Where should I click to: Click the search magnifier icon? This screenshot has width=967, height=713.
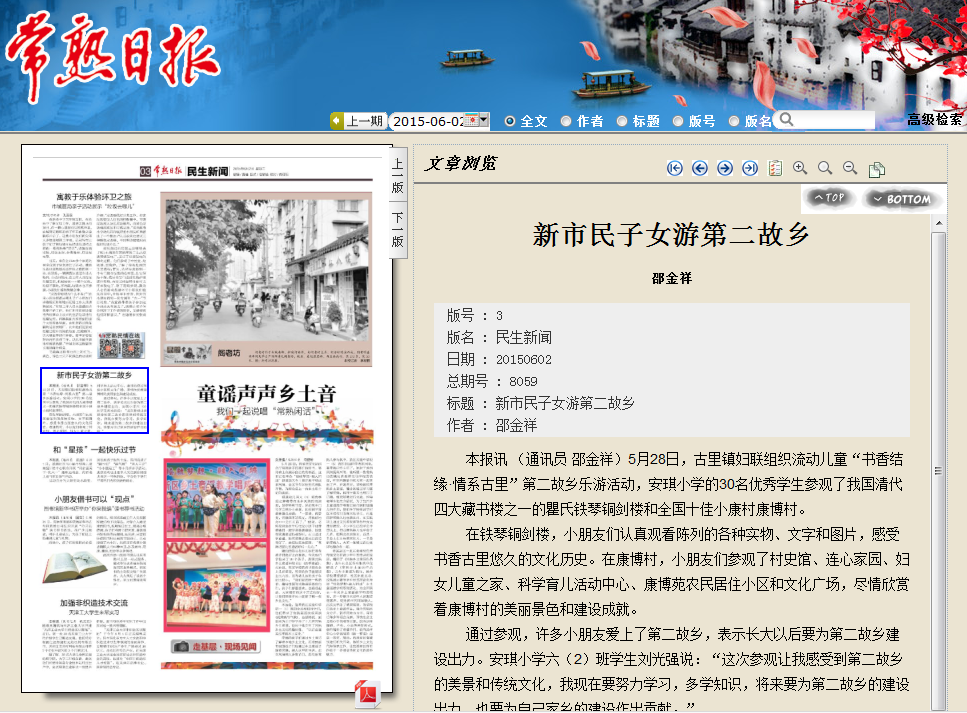[x=786, y=119]
